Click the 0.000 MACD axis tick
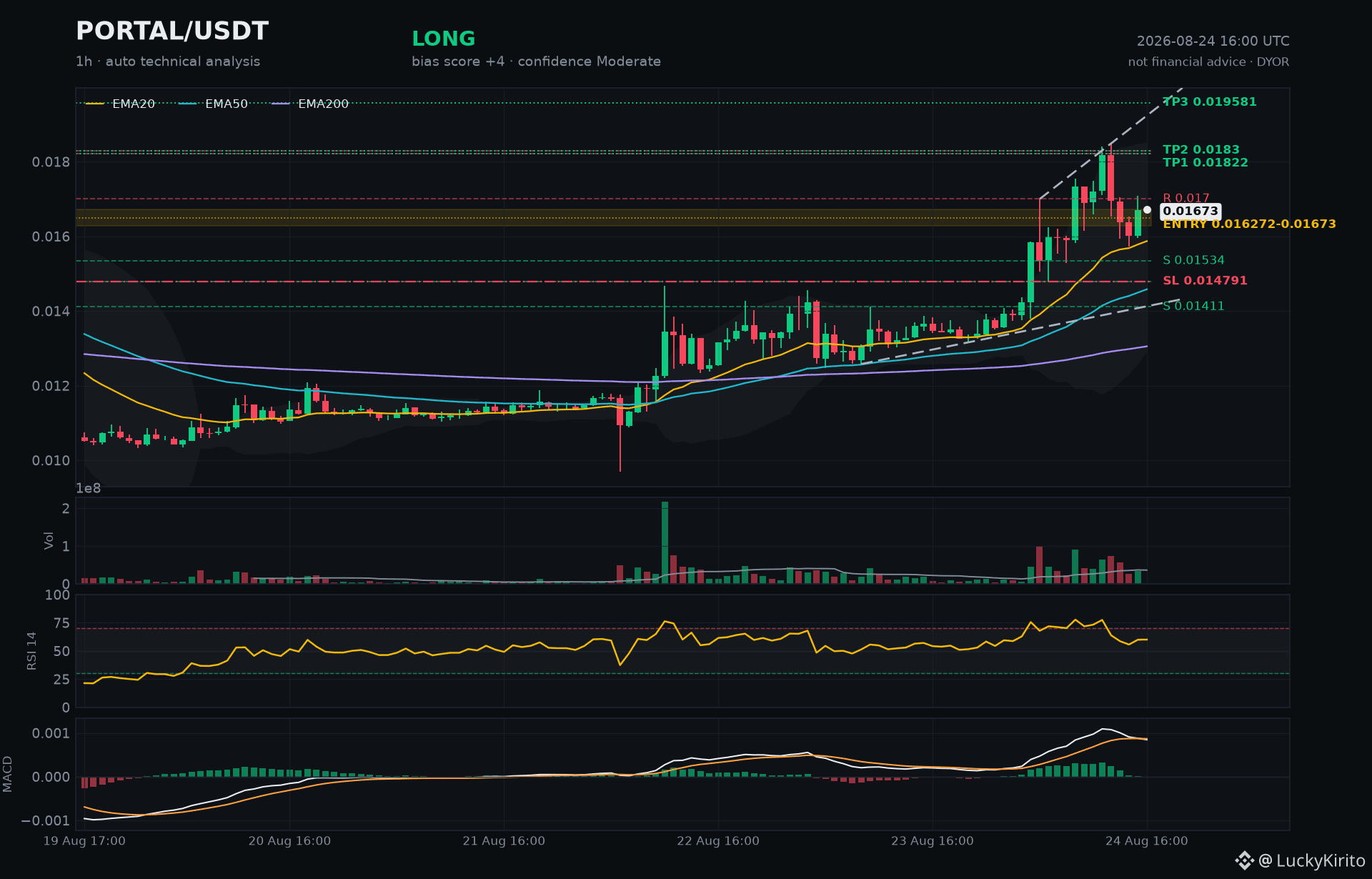1372x879 pixels. click(x=51, y=778)
